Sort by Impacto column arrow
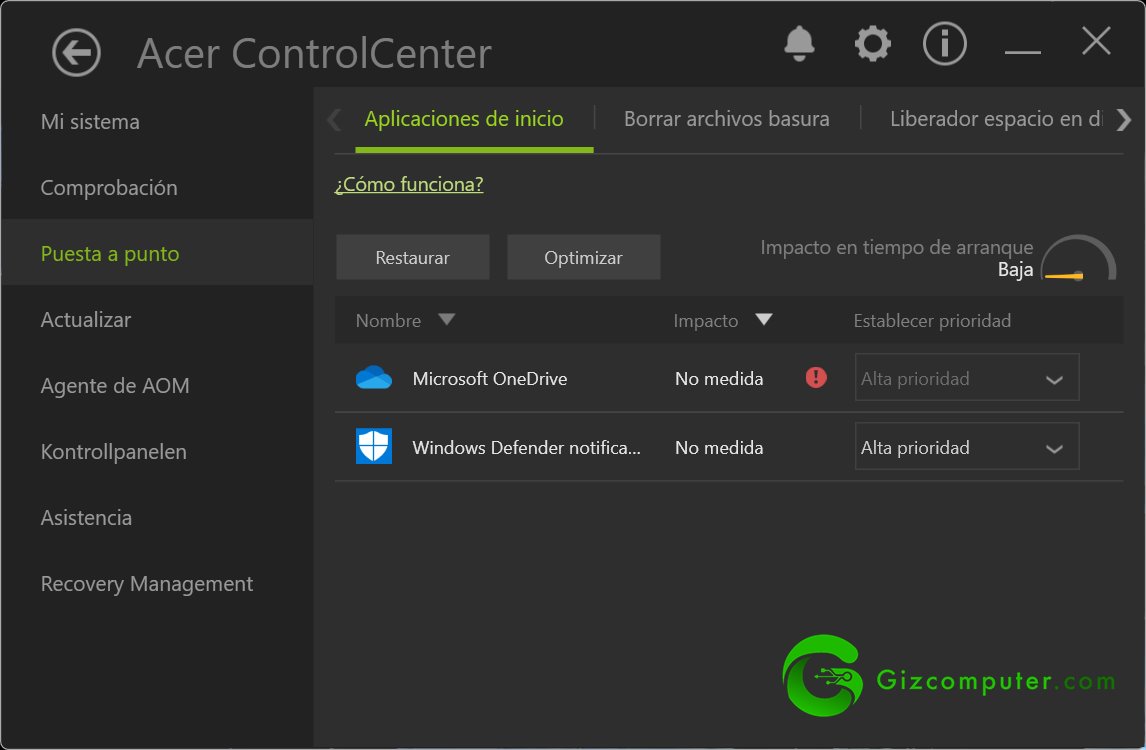1146x750 pixels. (764, 319)
